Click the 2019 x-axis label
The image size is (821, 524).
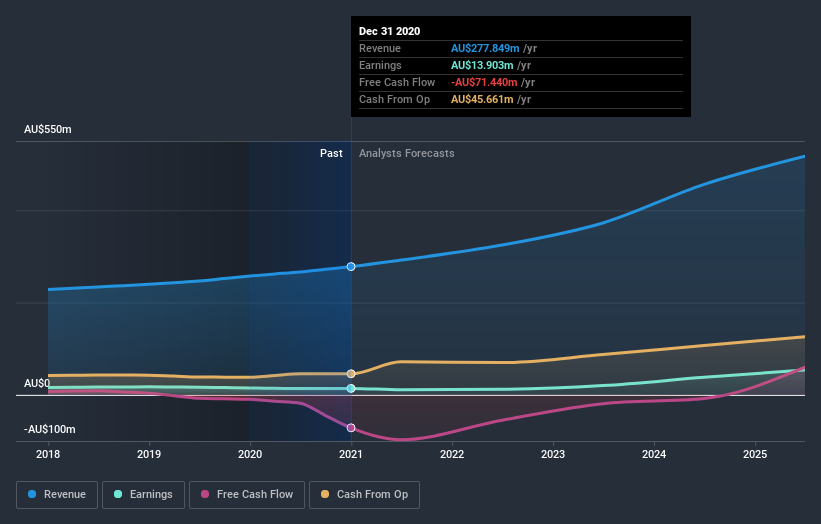point(149,454)
